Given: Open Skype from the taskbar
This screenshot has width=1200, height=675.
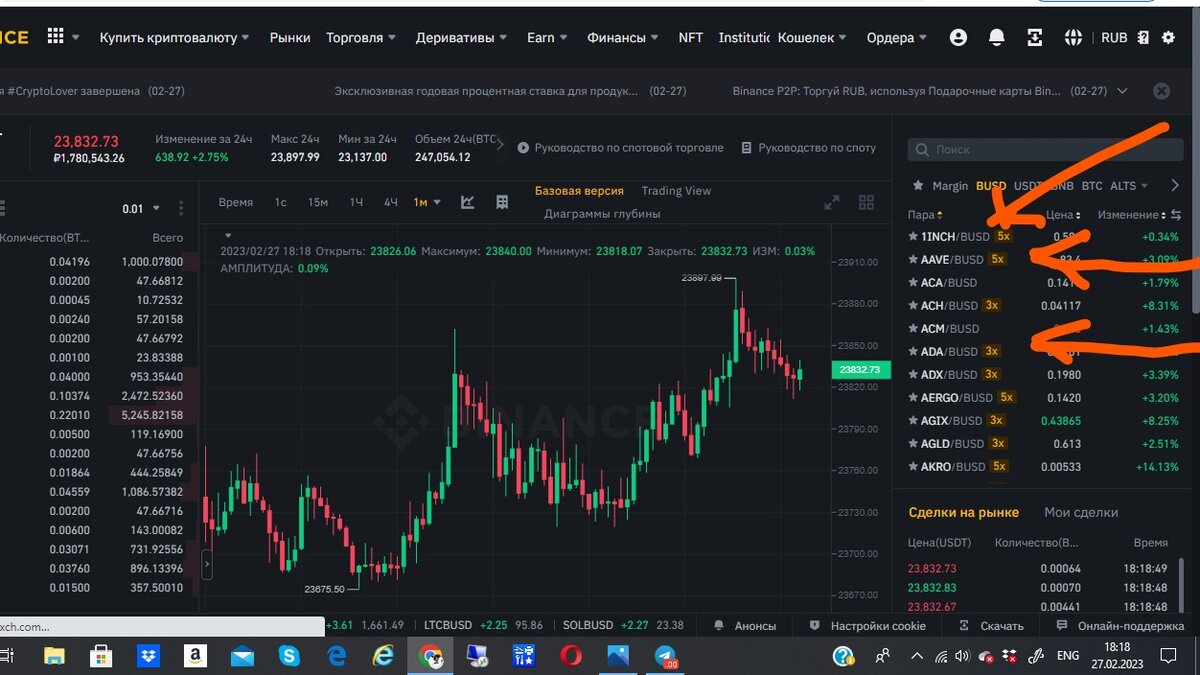Looking at the screenshot, I should (289, 656).
